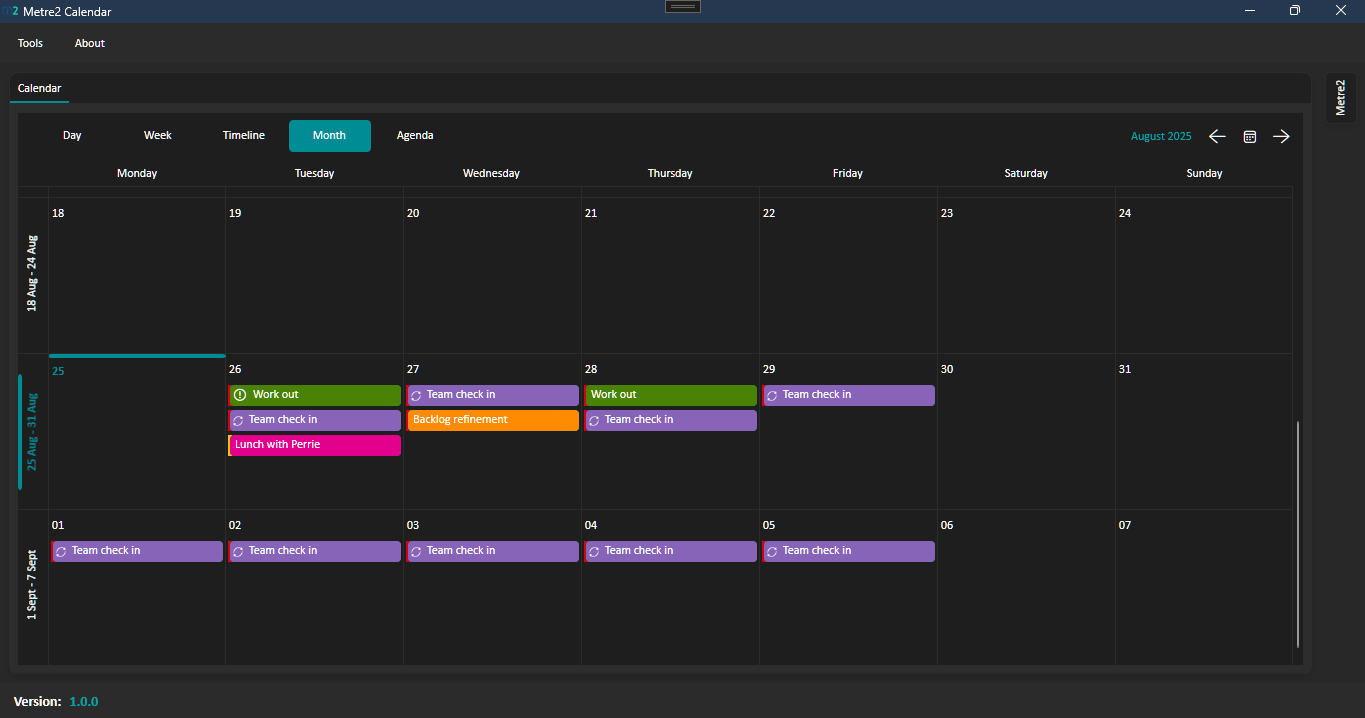Expand the Metre2 side panel
This screenshot has height=718, width=1365.
click(1341, 98)
